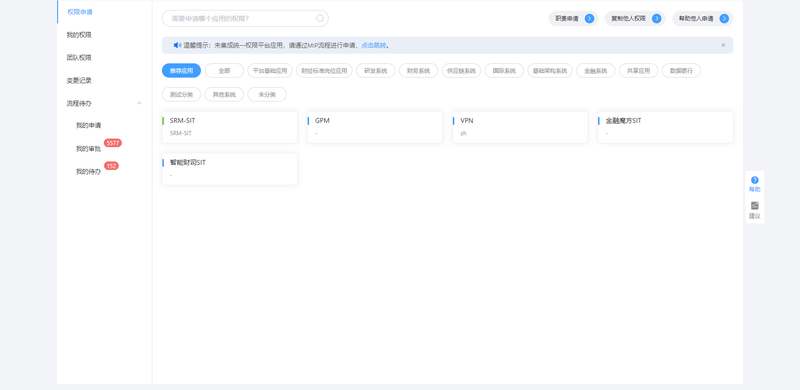
Task: Click arrow icon on 复制他人权限 button
Action: click(x=657, y=18)
